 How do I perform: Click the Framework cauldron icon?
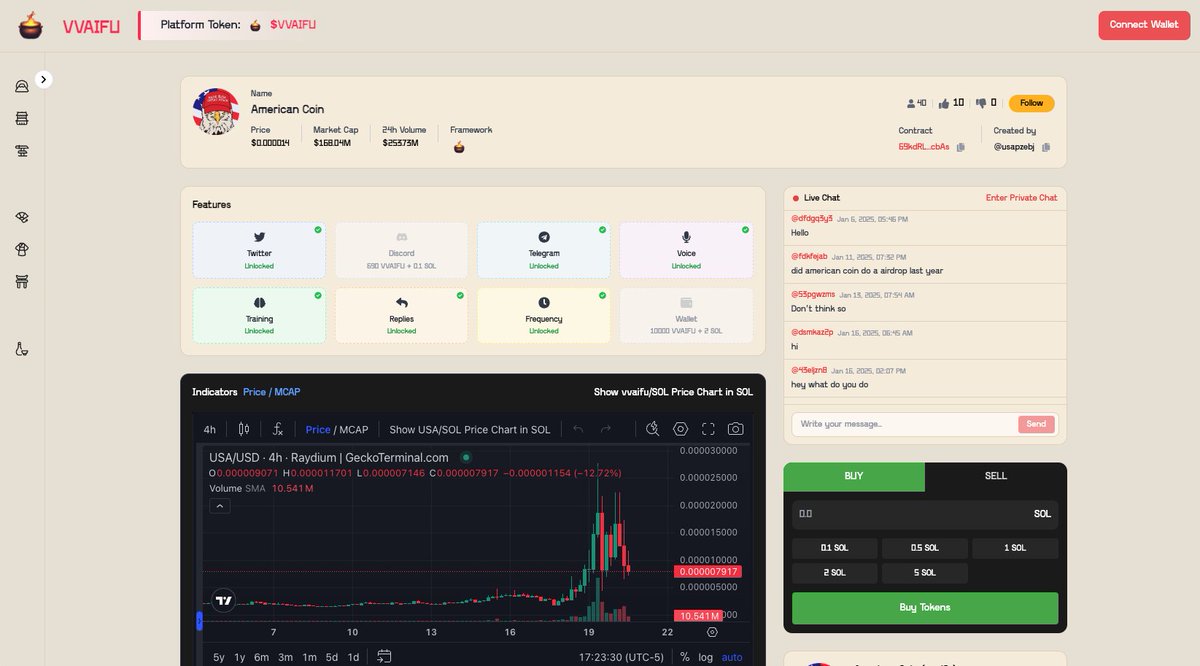[x=459, y=147]
